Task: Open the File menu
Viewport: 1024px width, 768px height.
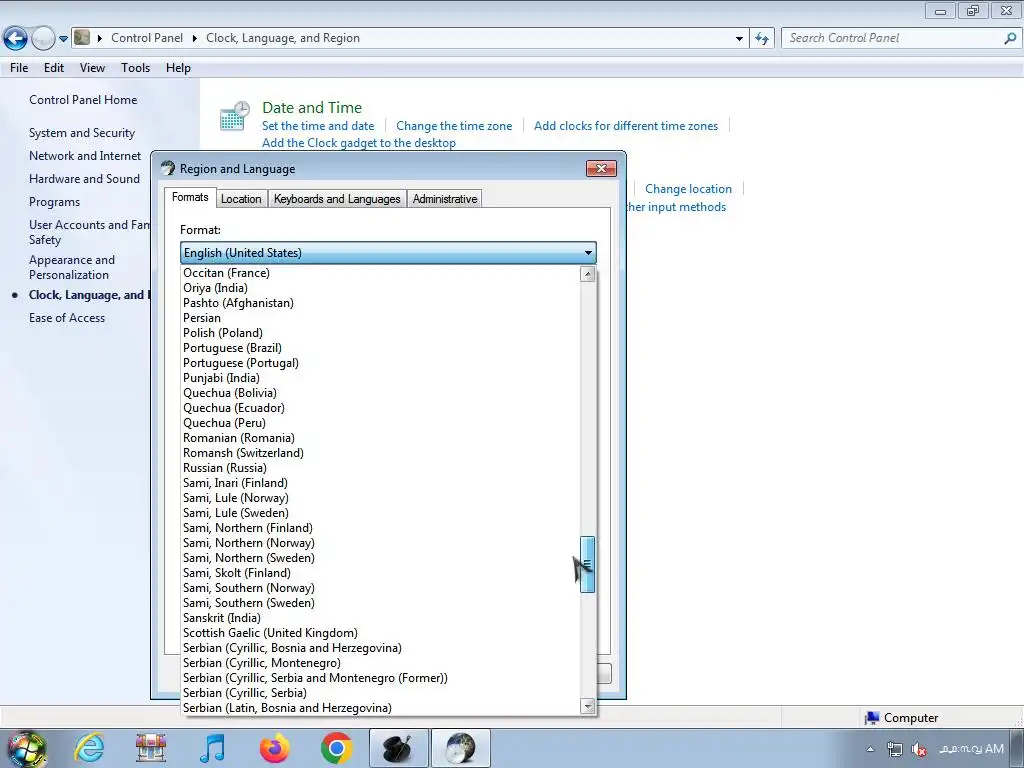Action: 19,68
